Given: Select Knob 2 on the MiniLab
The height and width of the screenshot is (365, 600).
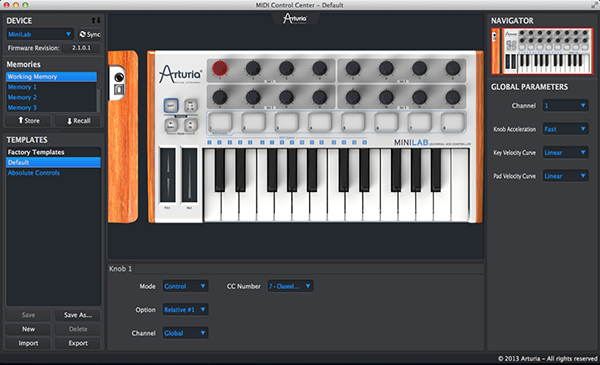Looking at the screenshot, I should tap(253, 68).
